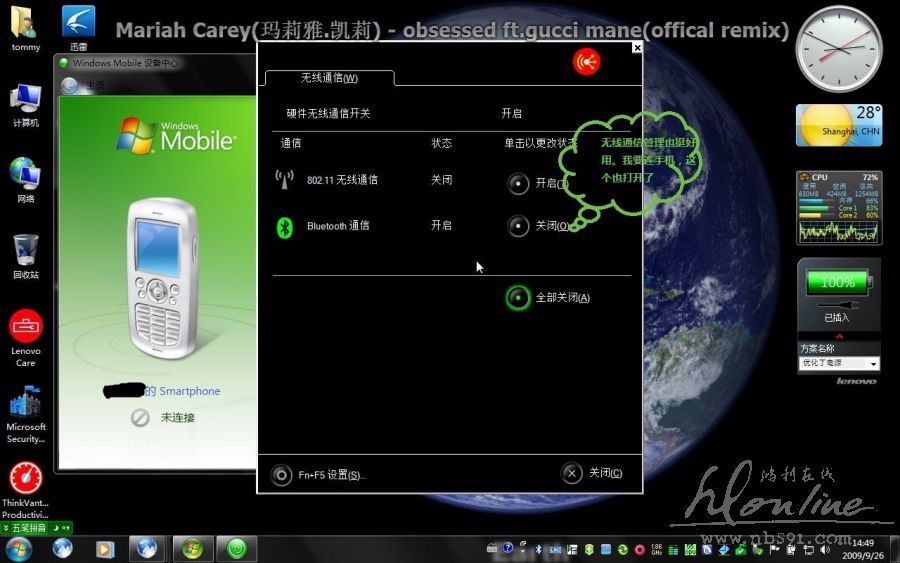Select the 802.11 开启 radio button
The height and width of the screenshot is (563, 900).
[518, 184]
